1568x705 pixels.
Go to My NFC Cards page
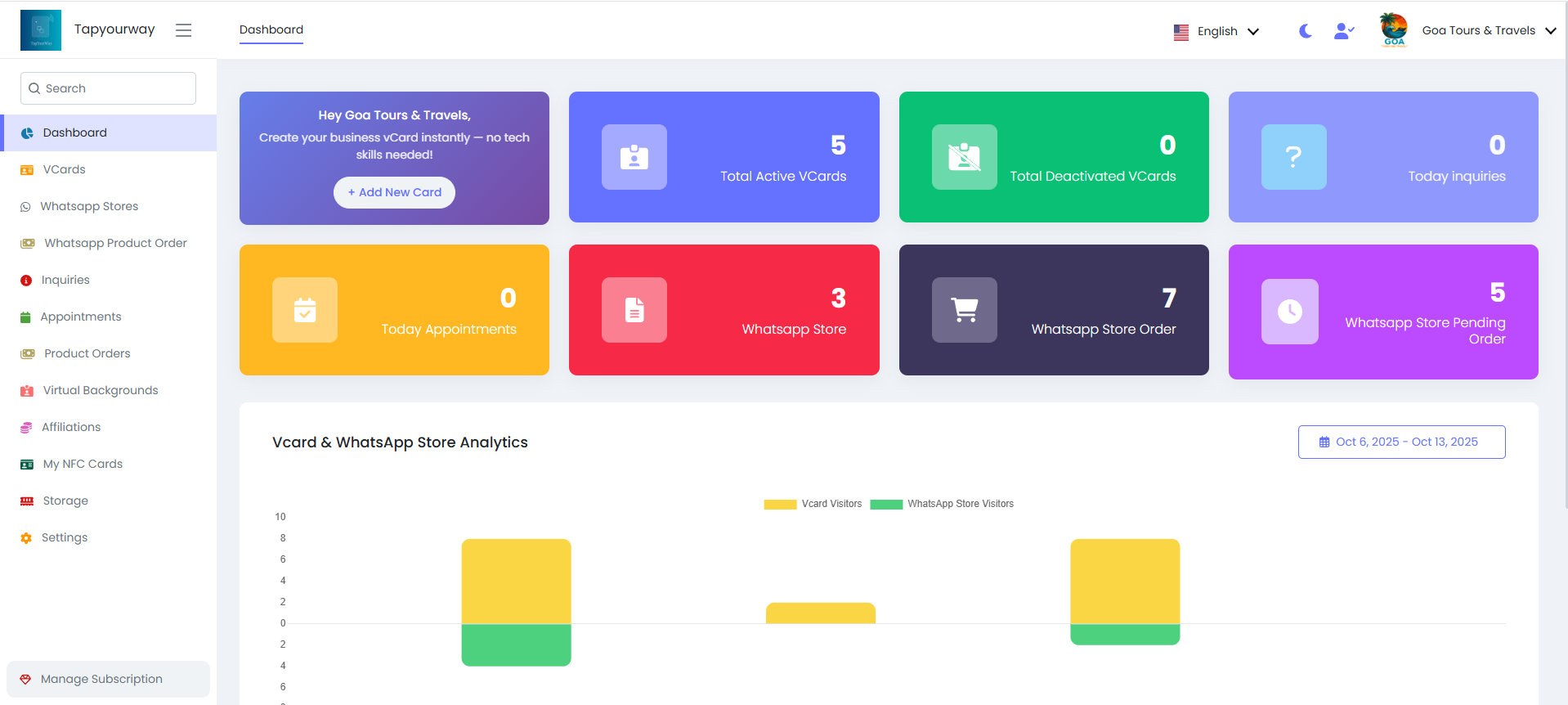coord(108,464)
